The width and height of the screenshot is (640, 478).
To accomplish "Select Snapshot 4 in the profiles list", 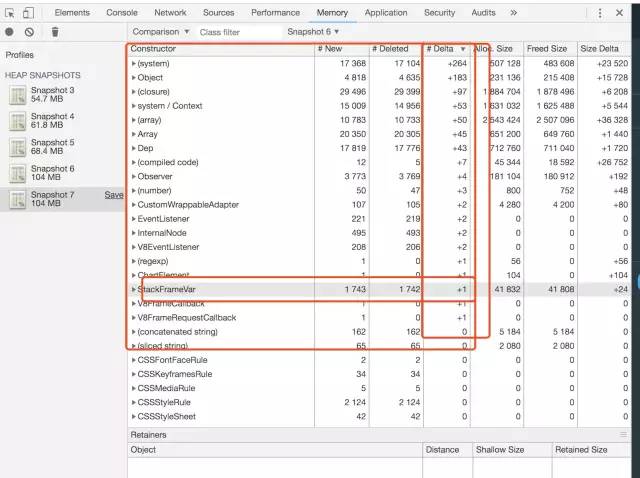I will tap(62, 121).
